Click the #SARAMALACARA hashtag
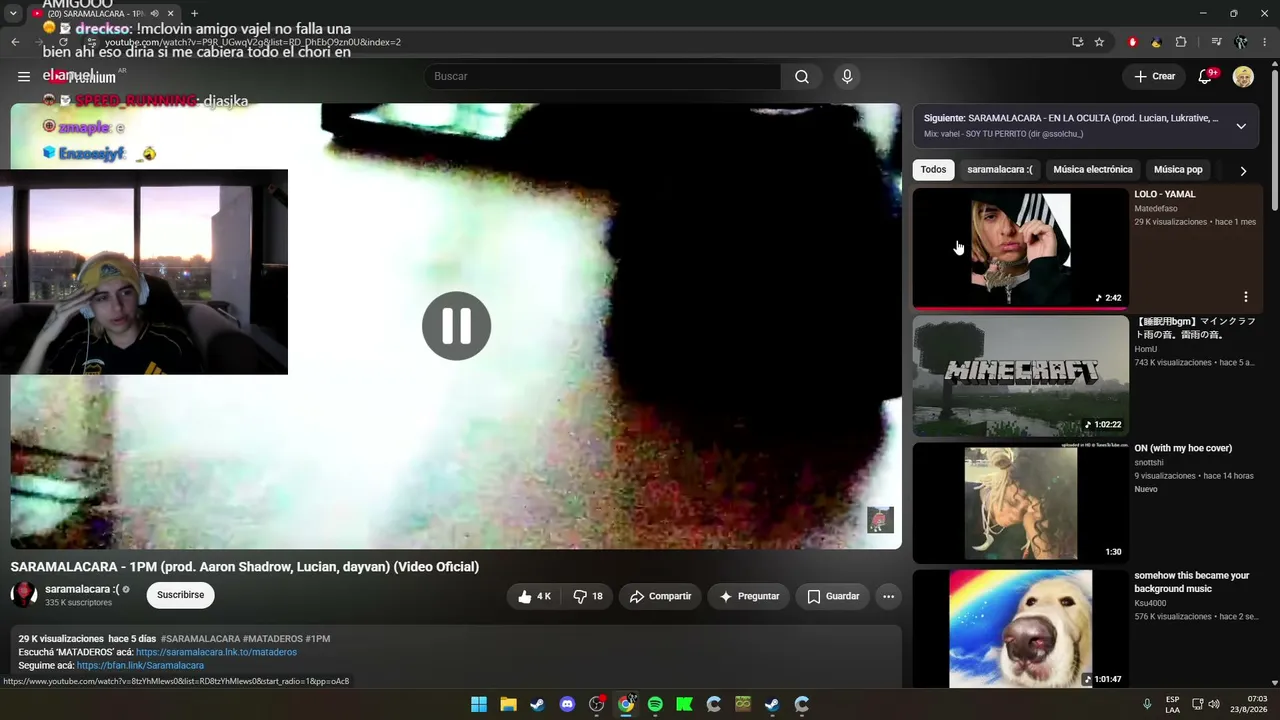The image size is (1280, 720). coord(200,639)
